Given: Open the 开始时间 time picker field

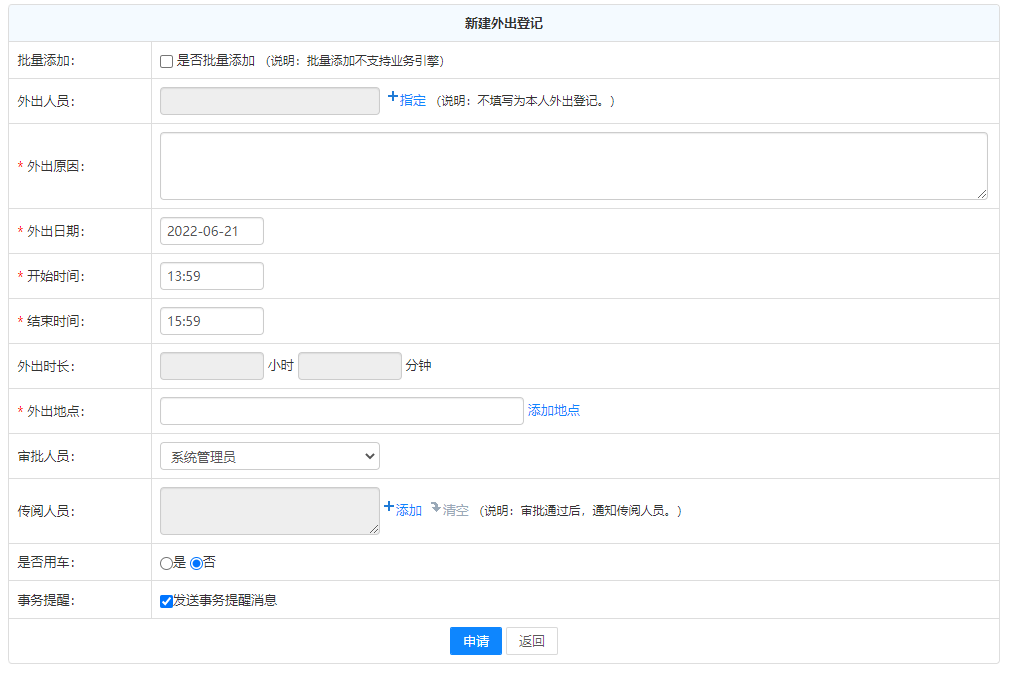Looking at the screenshot, I should [x=212, y=276].
